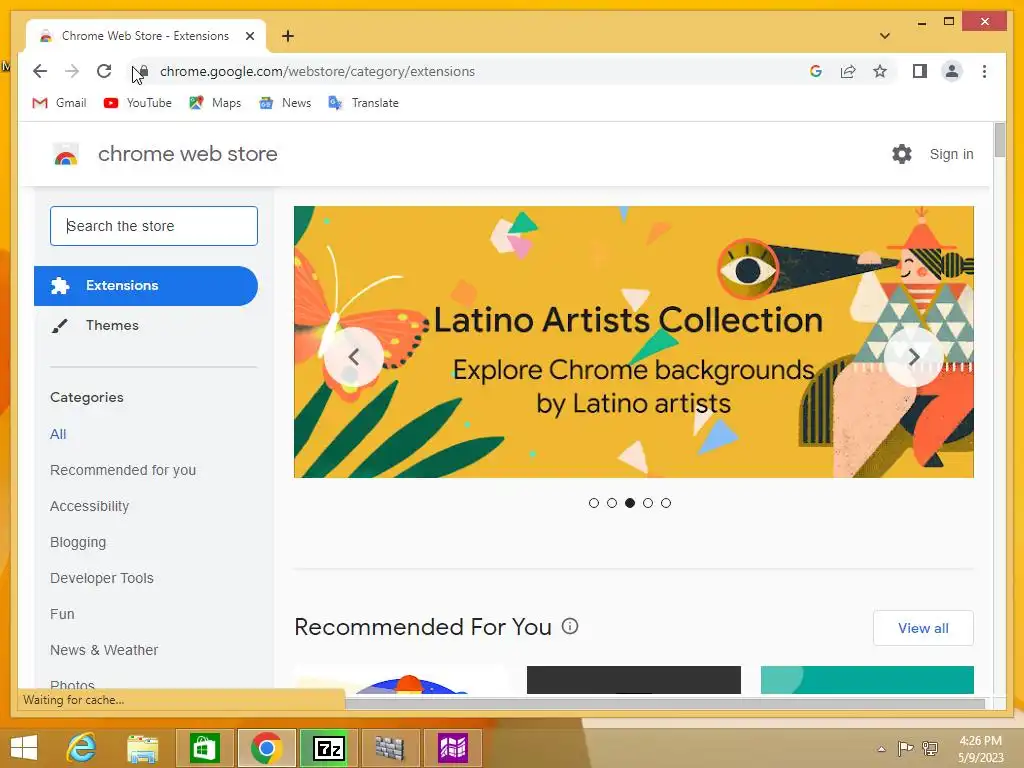Image resolution: width=1024 pixels, height=768 pixels.
Task: Show hidden system tray icons
Action: [x=881, y=749]
